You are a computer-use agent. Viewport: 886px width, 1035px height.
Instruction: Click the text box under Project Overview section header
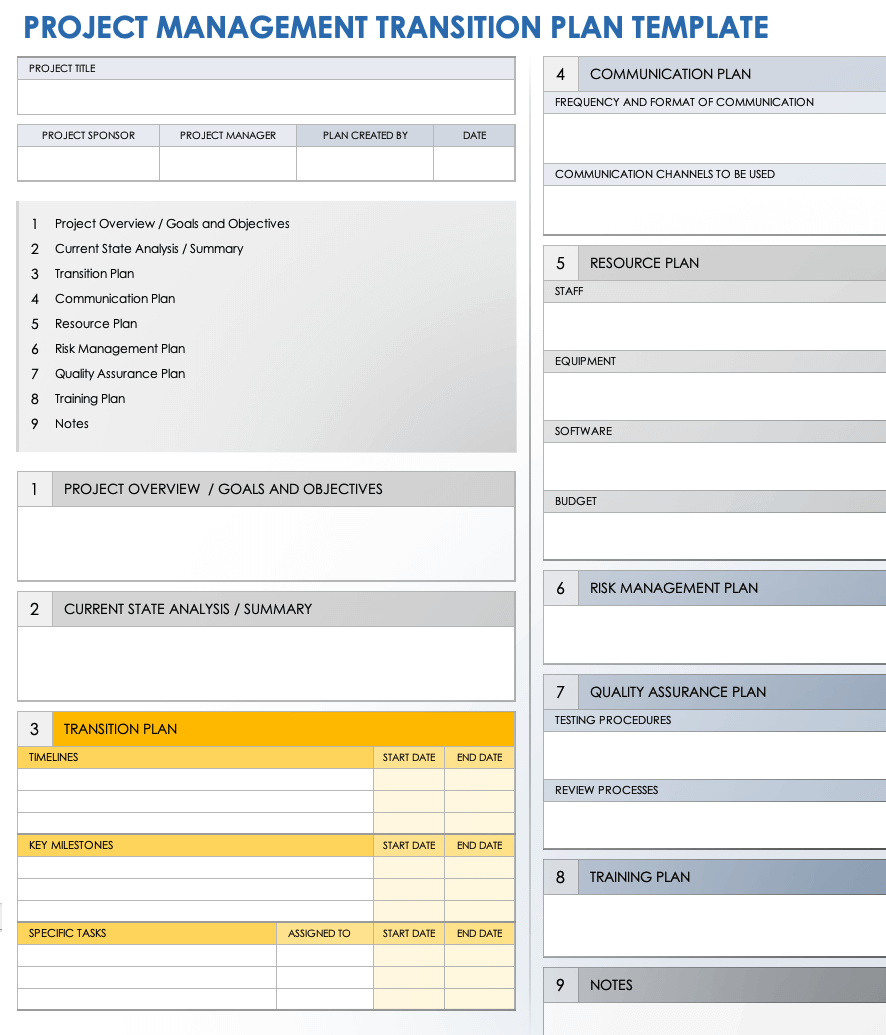[x=266, y=543]
